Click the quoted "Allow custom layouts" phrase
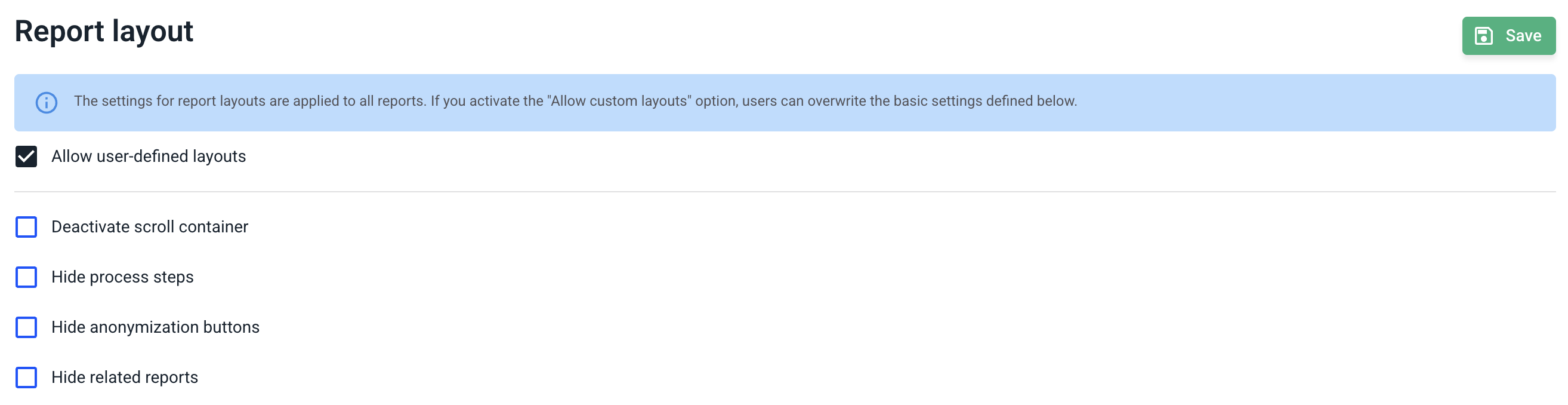 tap(621, 101)
